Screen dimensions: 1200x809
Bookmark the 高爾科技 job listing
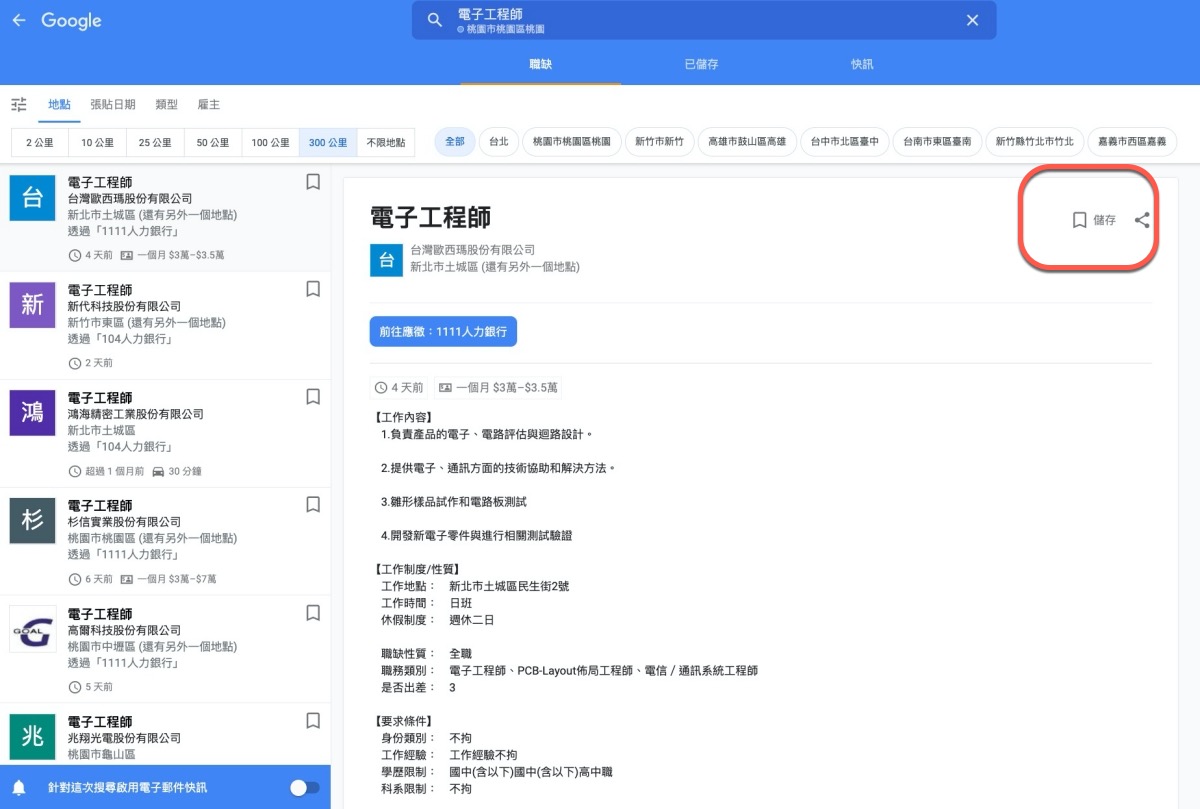pyautogui.click(x=313, y=613)
